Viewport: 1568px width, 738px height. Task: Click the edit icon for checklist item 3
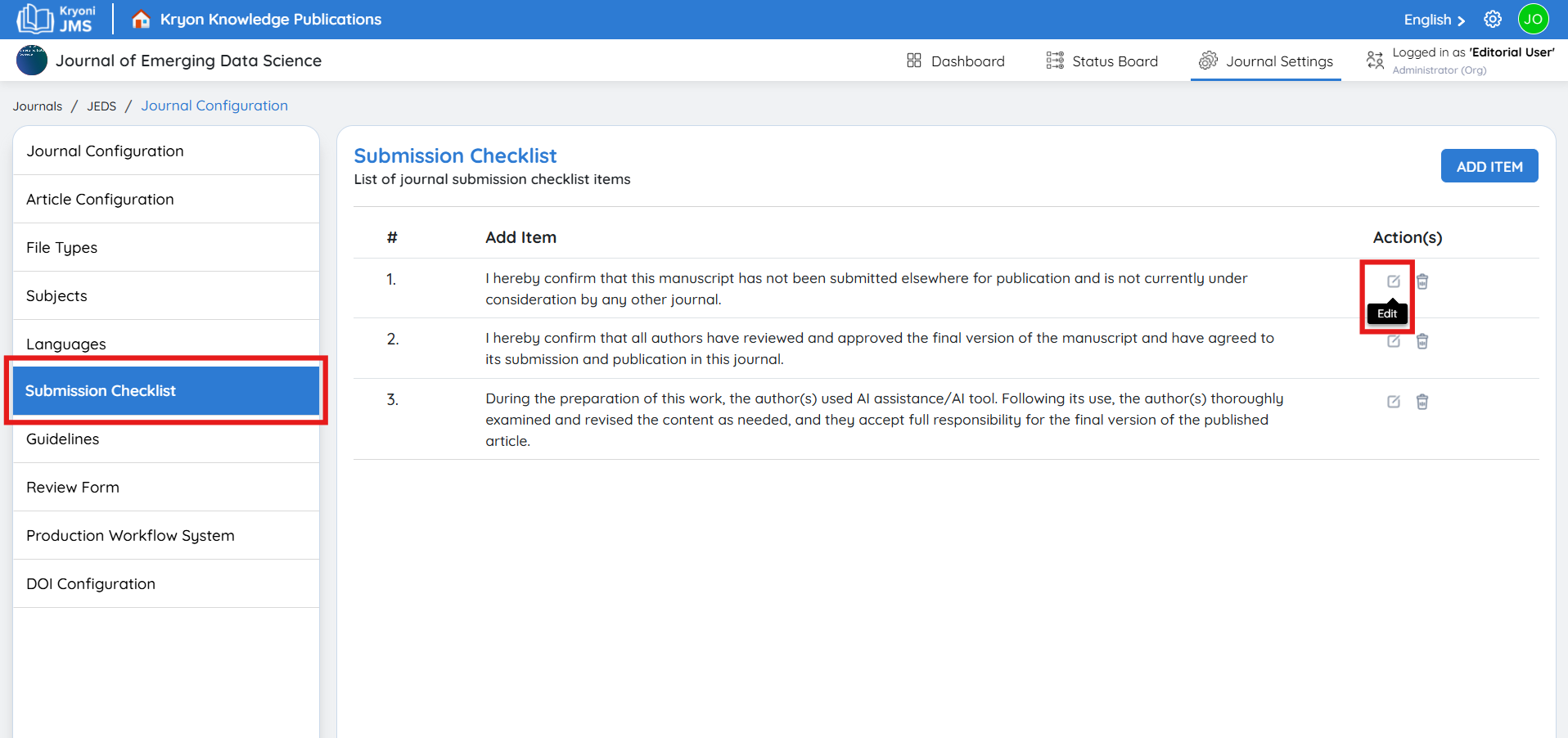pos(1393,402)
